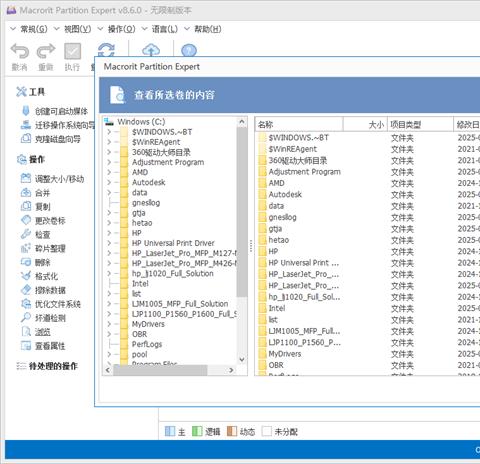The width and height of the screenshot is (480, 464).
Task: Click tree scrollbar down arrow
Action: pyautogui.click(x=242, y=359)
